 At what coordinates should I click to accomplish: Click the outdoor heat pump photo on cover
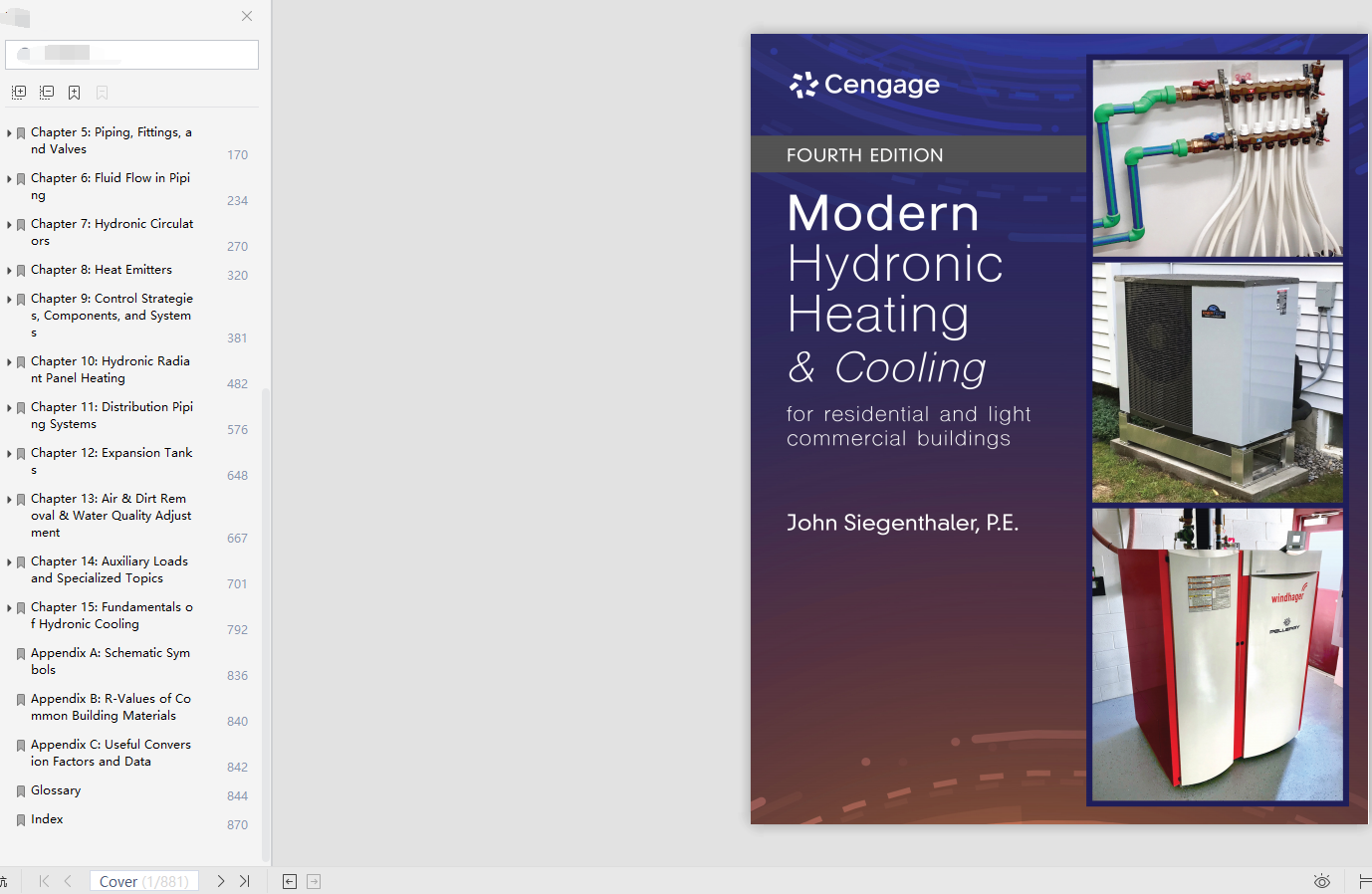(x=1218, y=382)
